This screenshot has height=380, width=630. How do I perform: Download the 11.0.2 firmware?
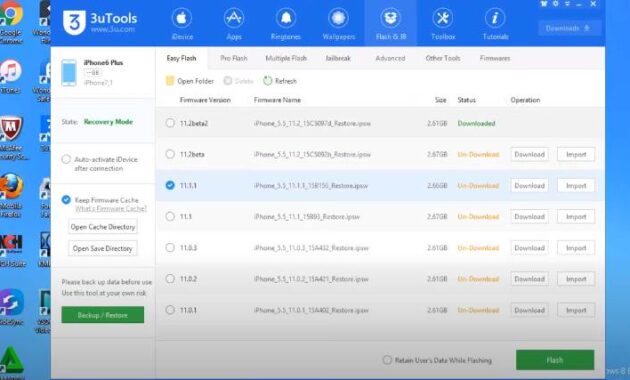[530, 279]
